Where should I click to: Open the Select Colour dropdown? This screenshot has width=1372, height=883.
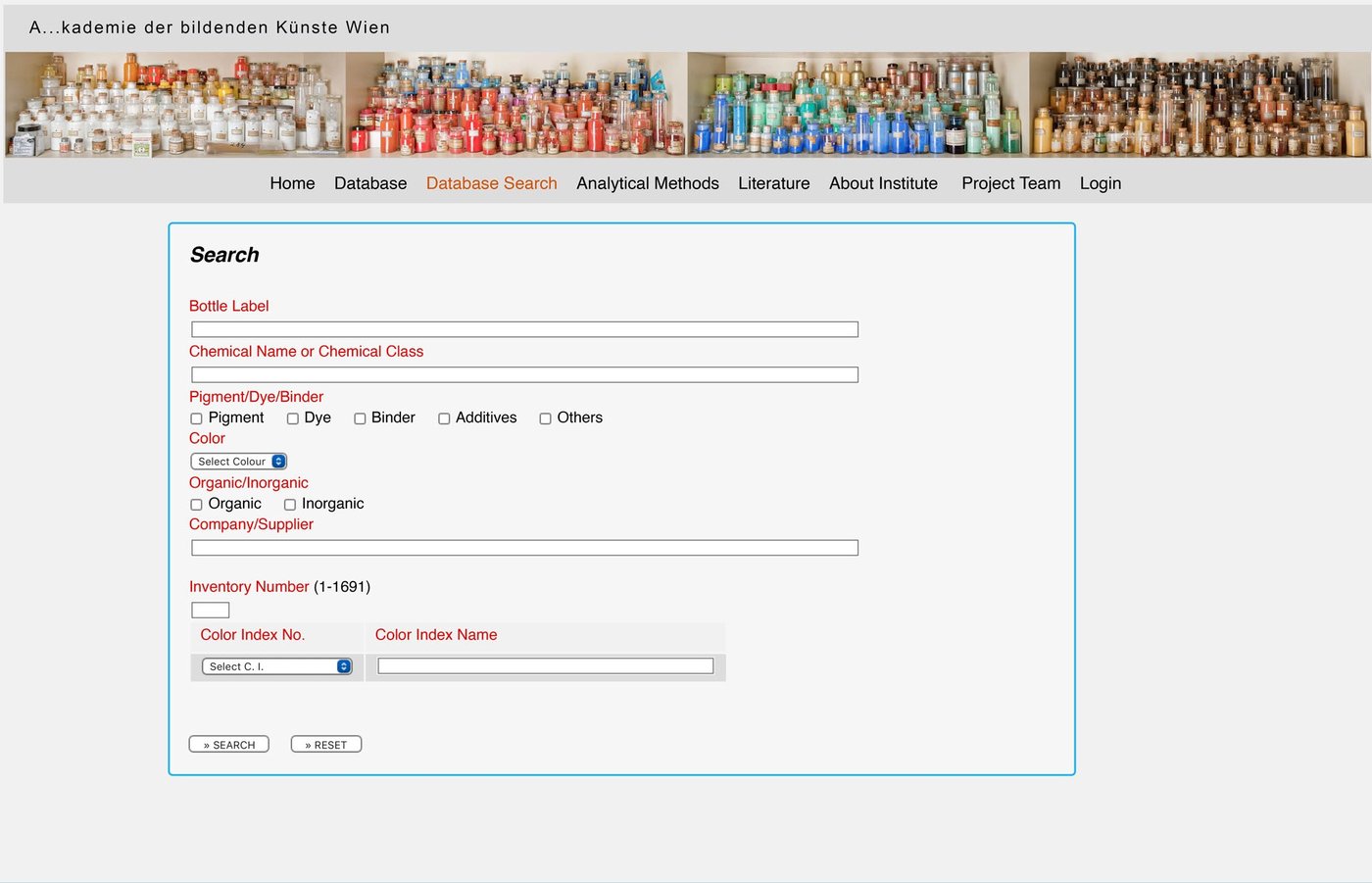click(238, 462)
